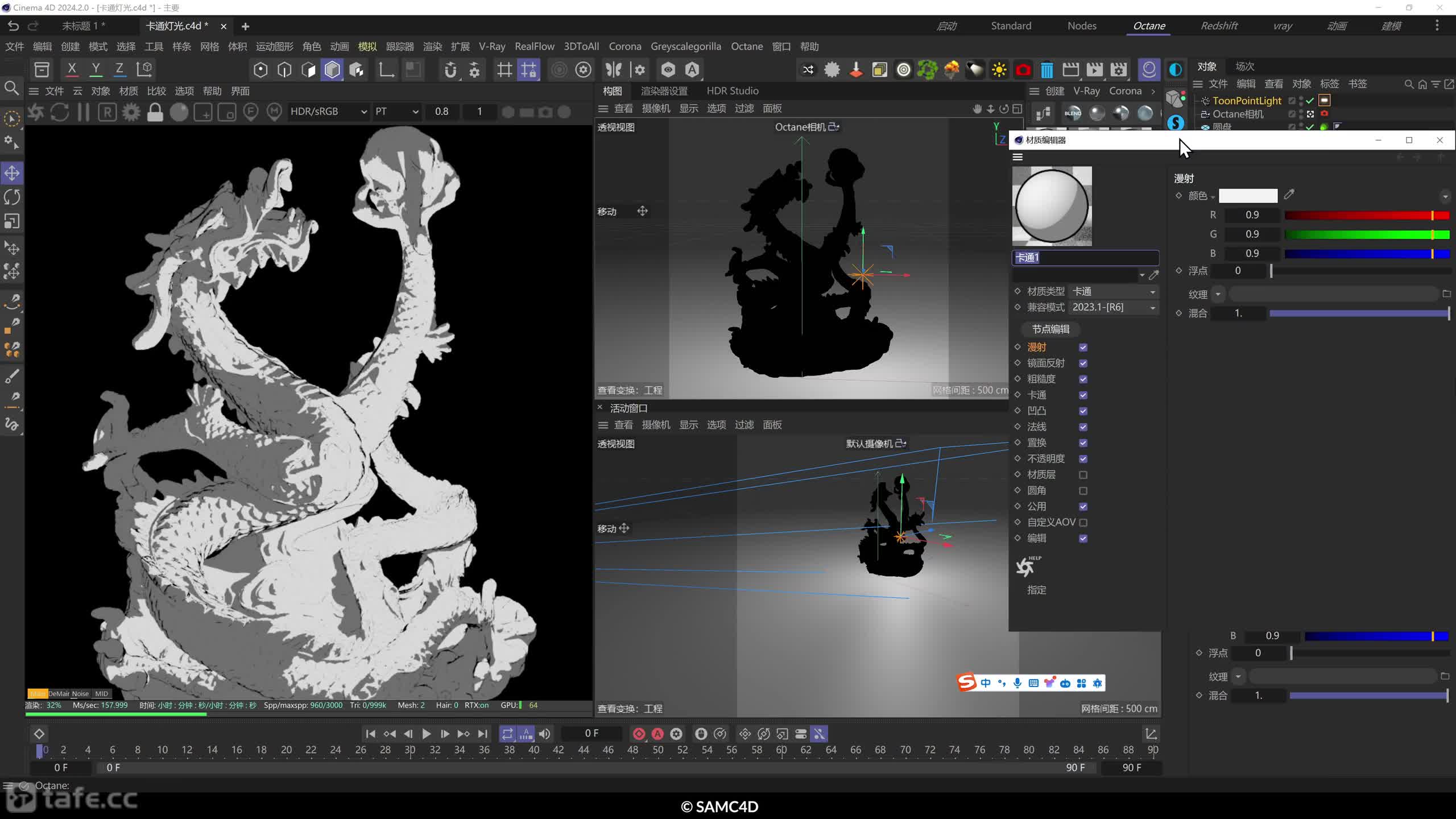Select the Octane相机 object in object manager
1456x819 pixels.
point(1238,114)
